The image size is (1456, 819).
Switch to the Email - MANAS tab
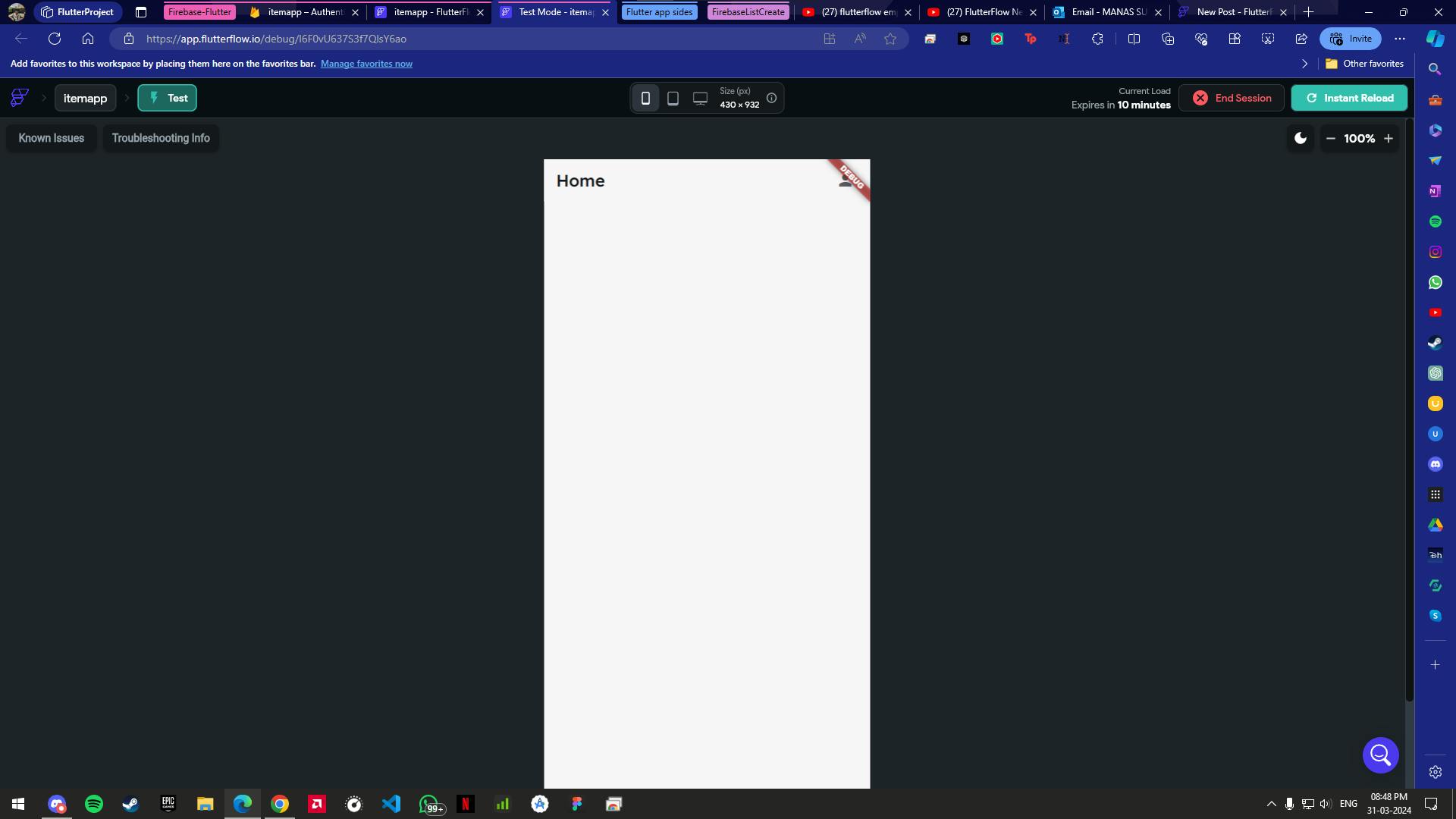click(1107, 12)
